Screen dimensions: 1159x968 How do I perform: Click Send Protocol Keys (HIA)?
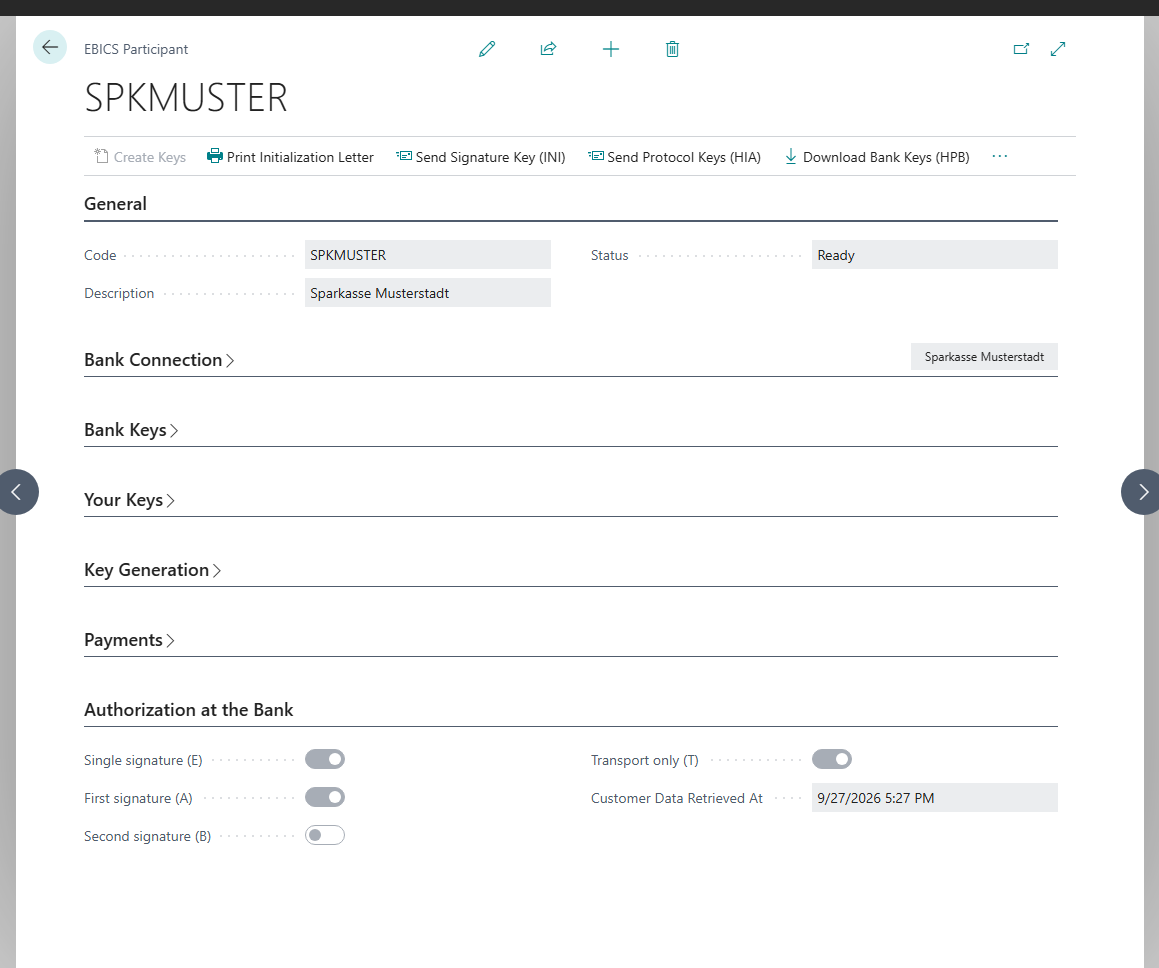674,157
